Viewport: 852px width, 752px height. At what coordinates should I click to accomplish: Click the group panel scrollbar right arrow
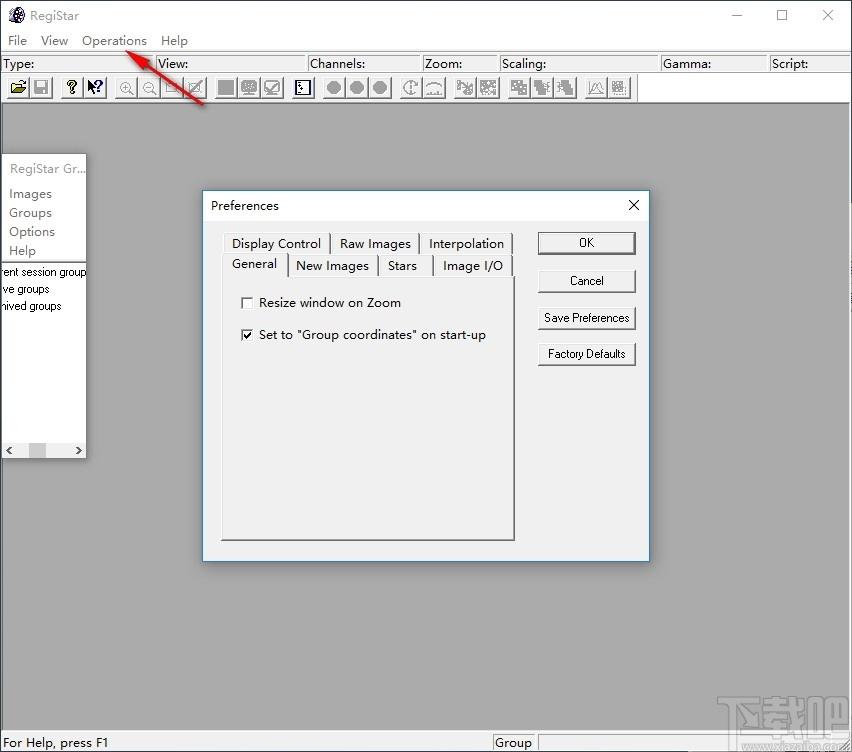pyautogui.click(x=78, y=450)
